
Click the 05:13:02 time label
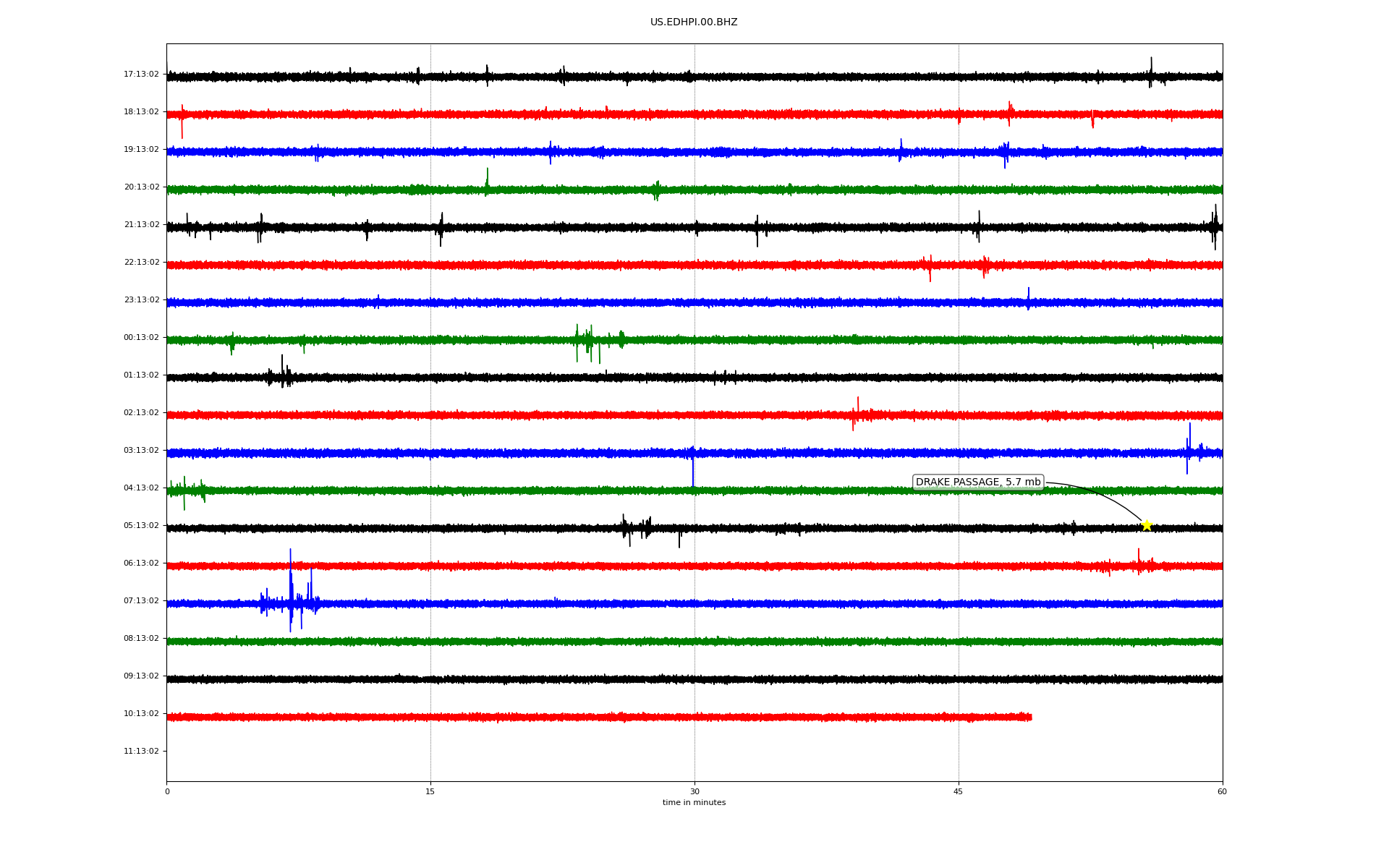(141, 525)
